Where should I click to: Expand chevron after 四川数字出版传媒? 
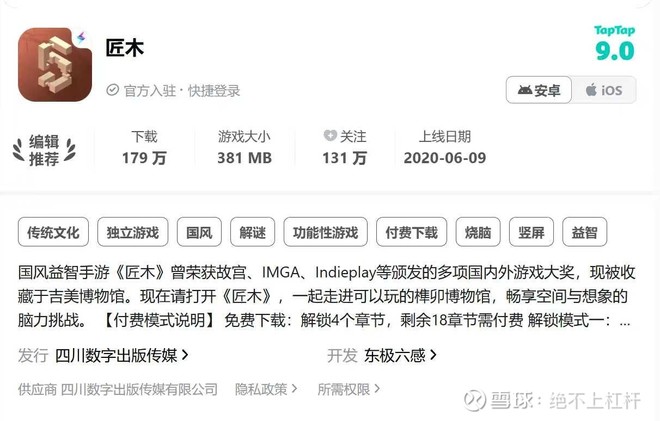[x=185, y=356]
